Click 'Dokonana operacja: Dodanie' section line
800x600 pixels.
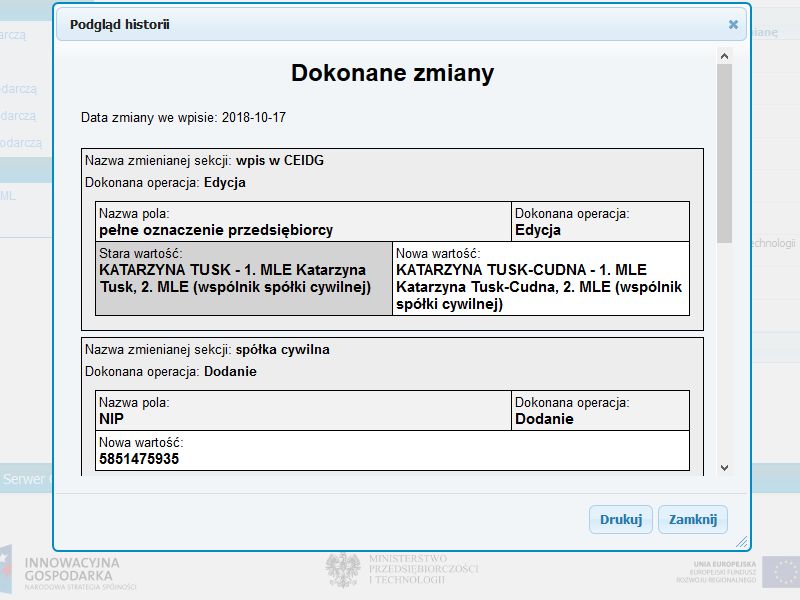pyautogui.click(x=170, y=371)
